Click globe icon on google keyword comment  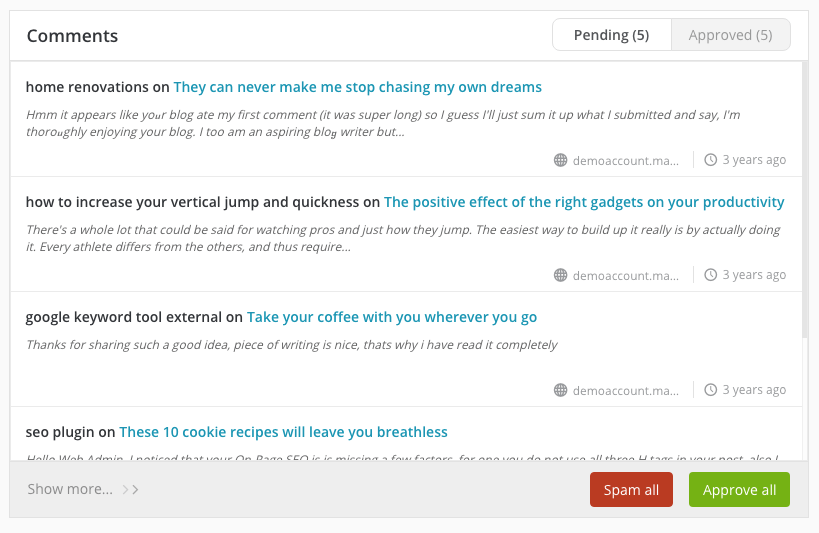tap(560, 390)
